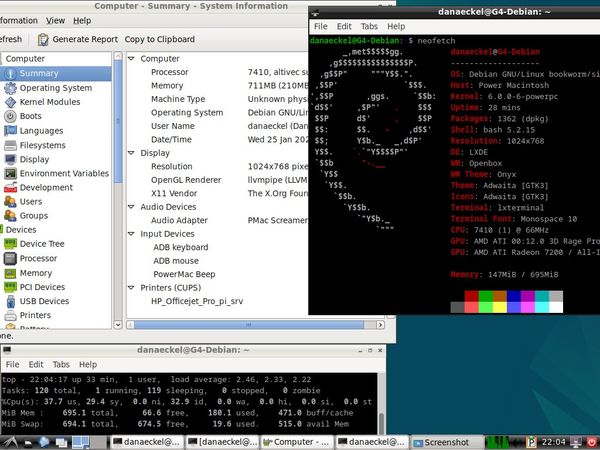The height and width of the screenshot is (450, 600).
Task: Open Environment Variables in the sidebar
Action: pos(64,173)
